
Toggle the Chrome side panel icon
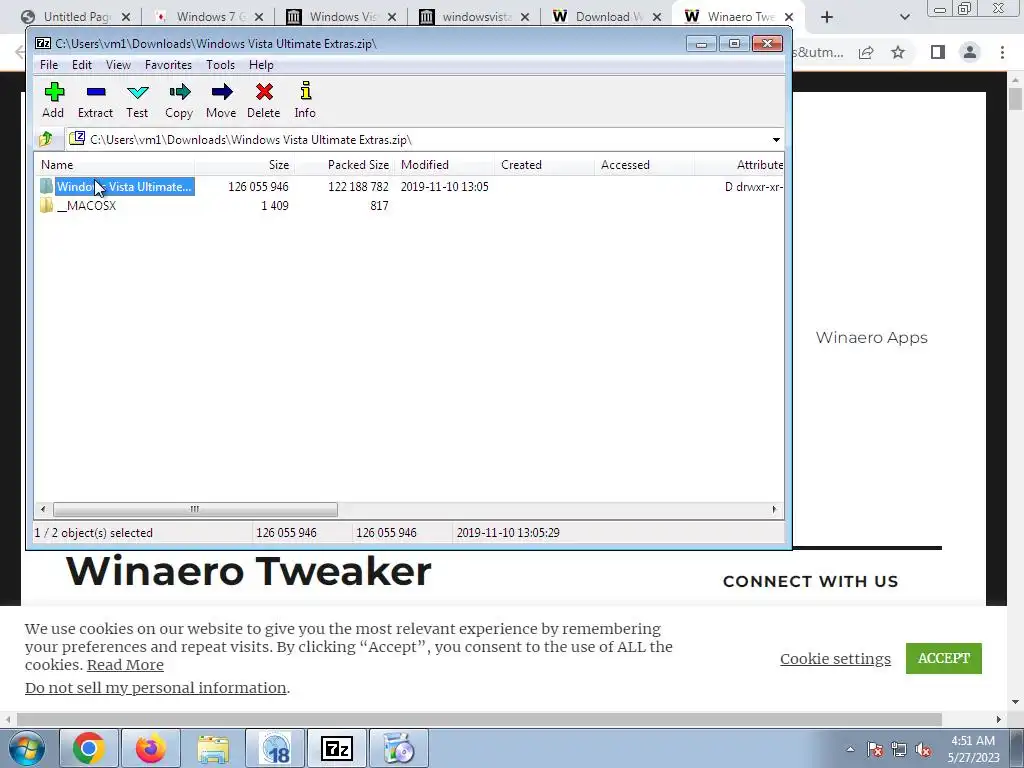coord(938,52)
